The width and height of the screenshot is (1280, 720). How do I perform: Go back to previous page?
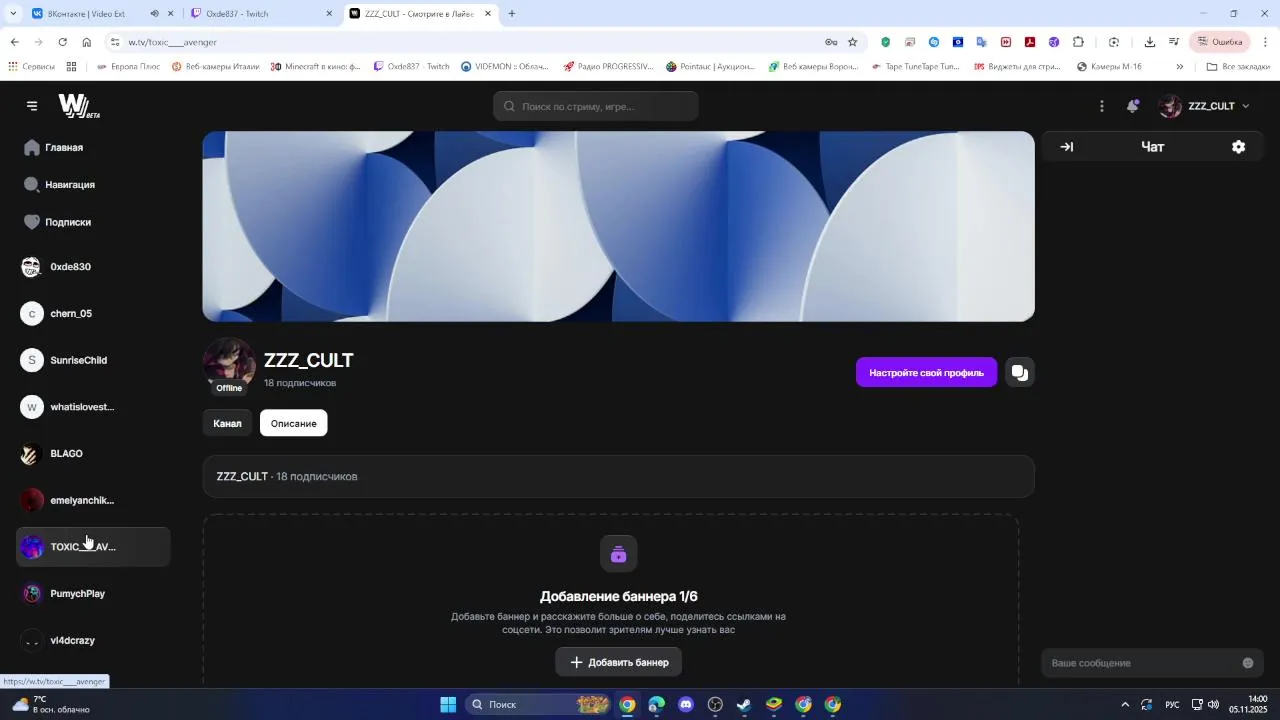click(14, 42)
